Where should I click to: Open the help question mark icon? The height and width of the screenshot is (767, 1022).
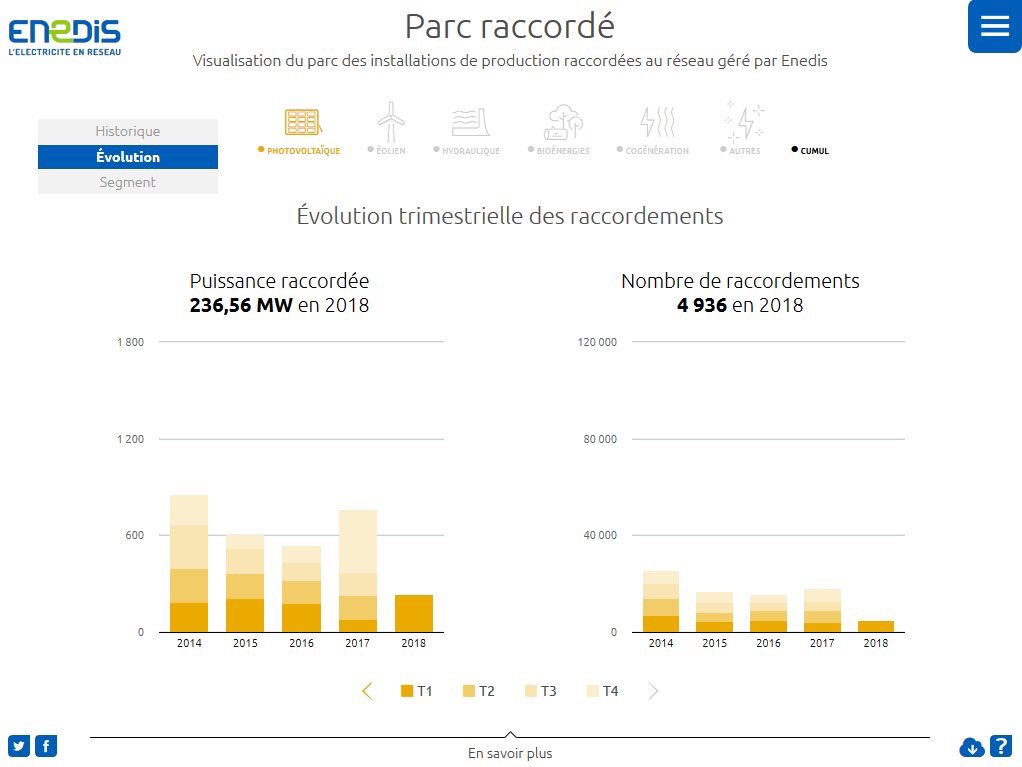click(x=1001, y=745)
